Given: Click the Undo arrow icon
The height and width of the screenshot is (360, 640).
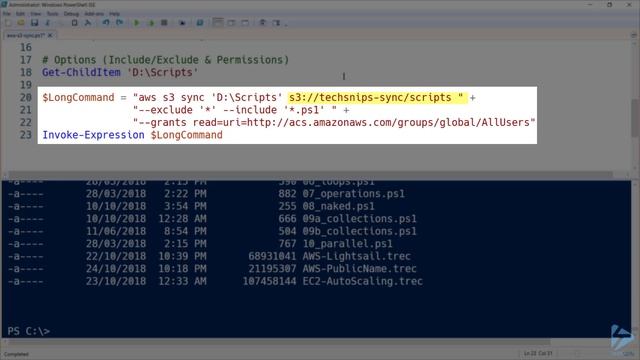Looking at the screenshot, I should click(x=106, y=23).
